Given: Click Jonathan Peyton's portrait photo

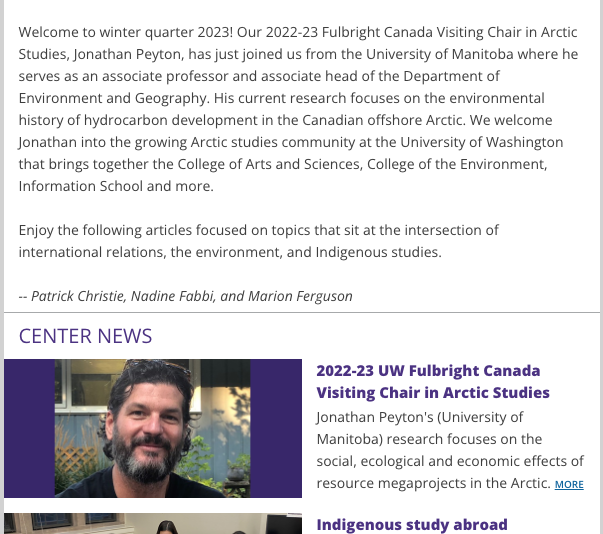Looking at the screenshot, I should point(153,428).
